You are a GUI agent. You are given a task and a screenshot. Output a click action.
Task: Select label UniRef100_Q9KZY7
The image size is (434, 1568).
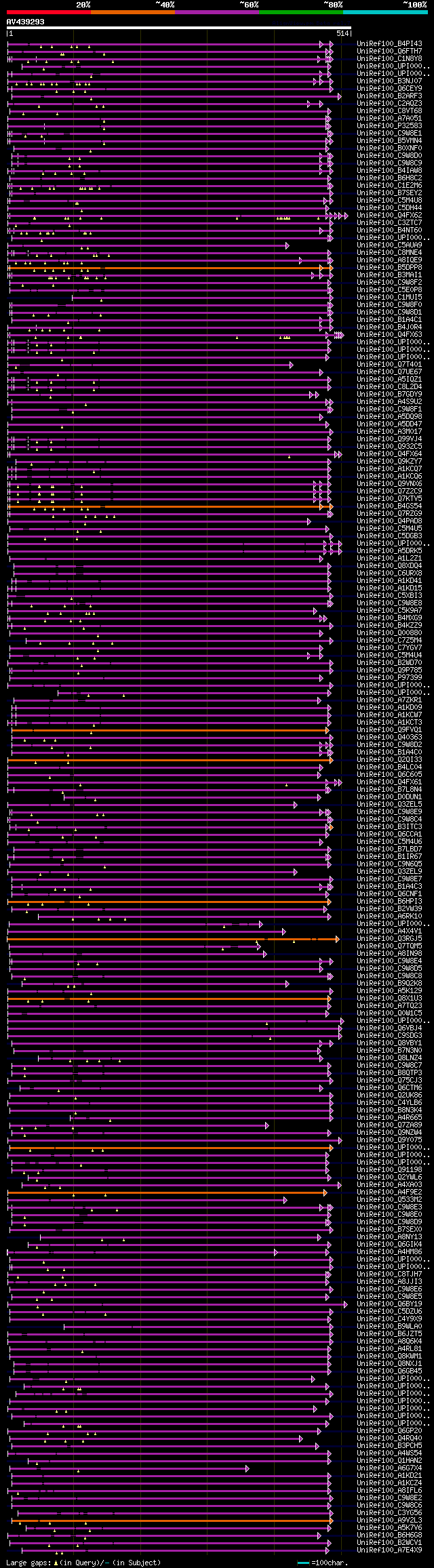[389, 461]
